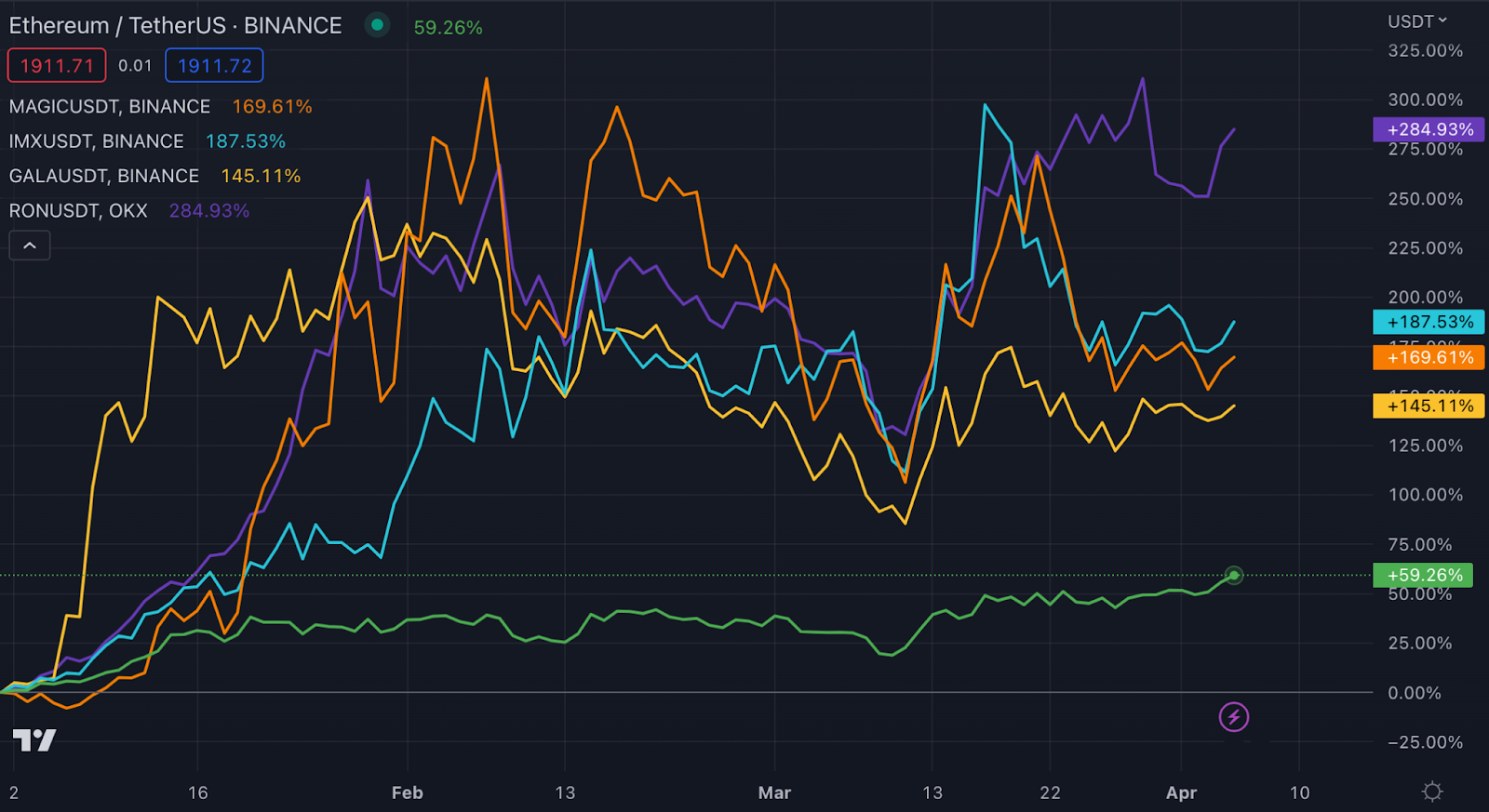Collapse the indicator legend chevron
The image size is (1489, 812).
point(30,246)
